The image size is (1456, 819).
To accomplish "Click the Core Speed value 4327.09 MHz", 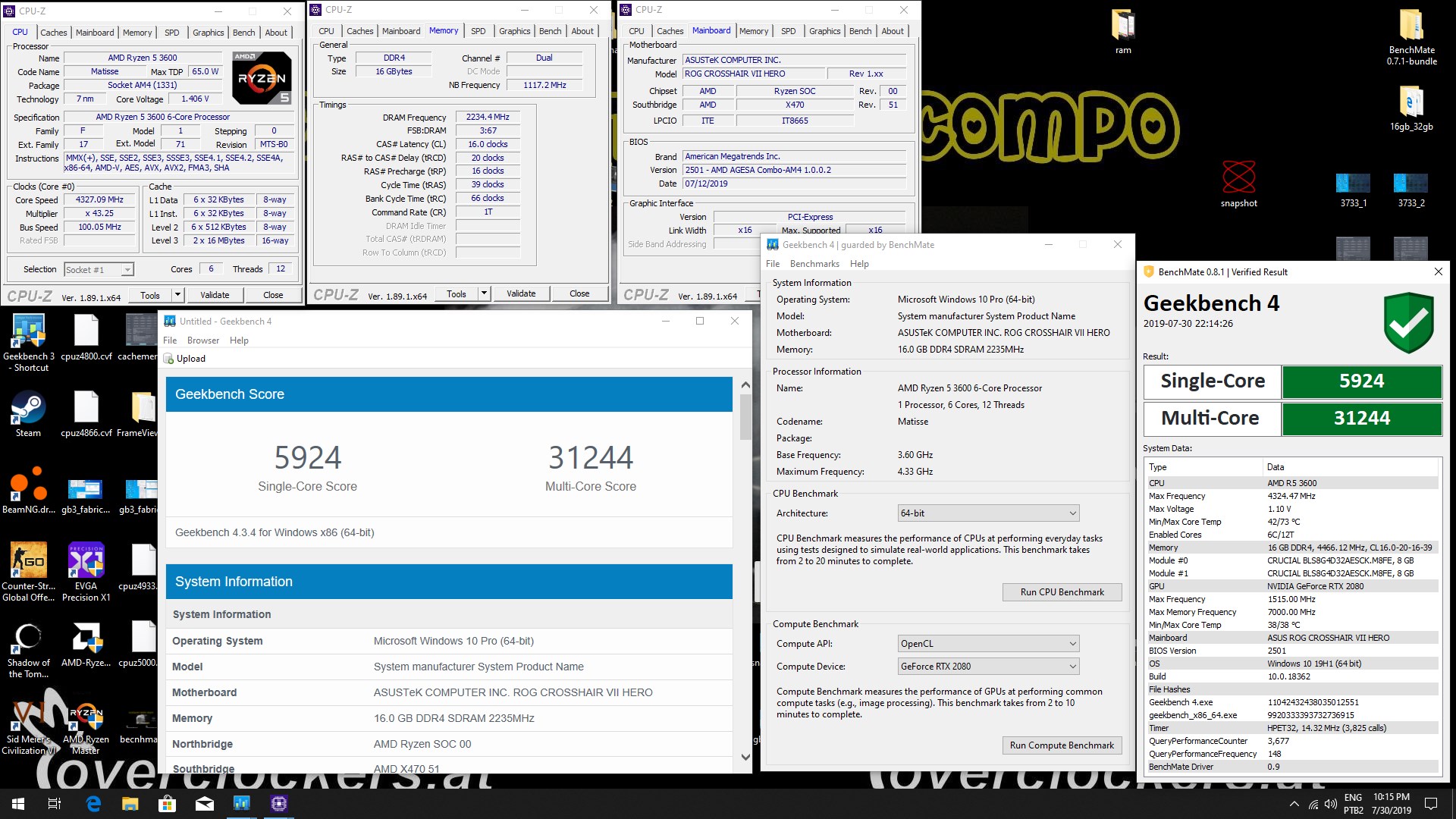I will (x=99, y=200).
